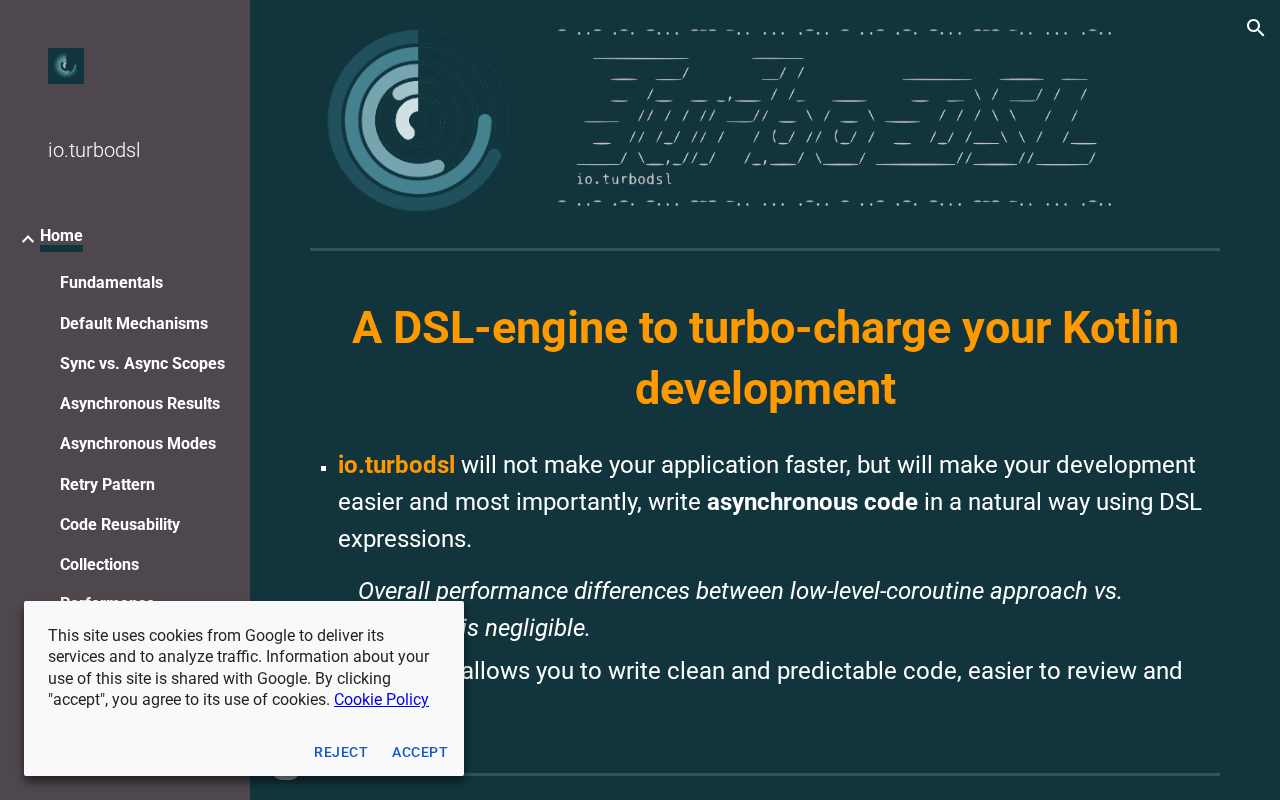
Task: Open the search magnifier icon
Action: (x=1256, y=28)
